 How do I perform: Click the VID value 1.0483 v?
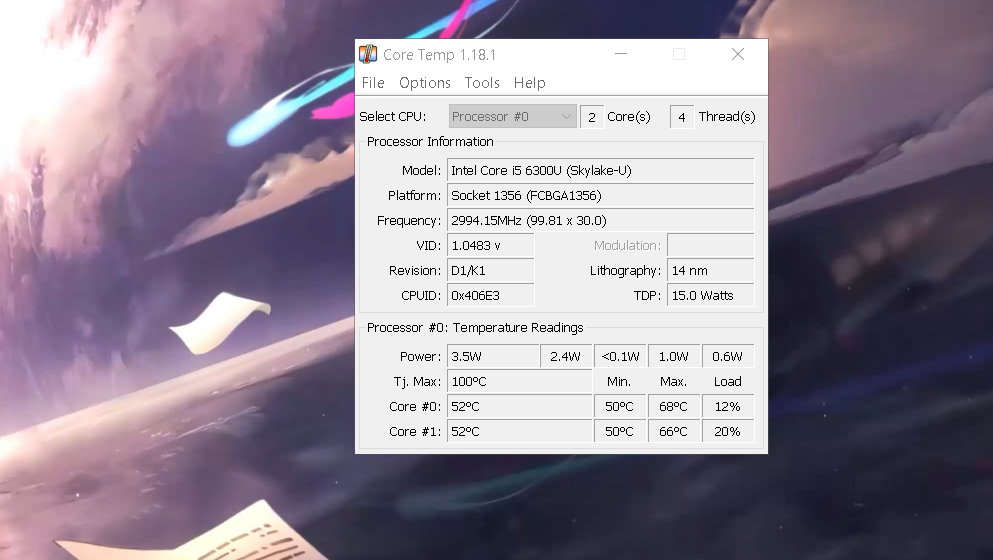click(491, 246)
